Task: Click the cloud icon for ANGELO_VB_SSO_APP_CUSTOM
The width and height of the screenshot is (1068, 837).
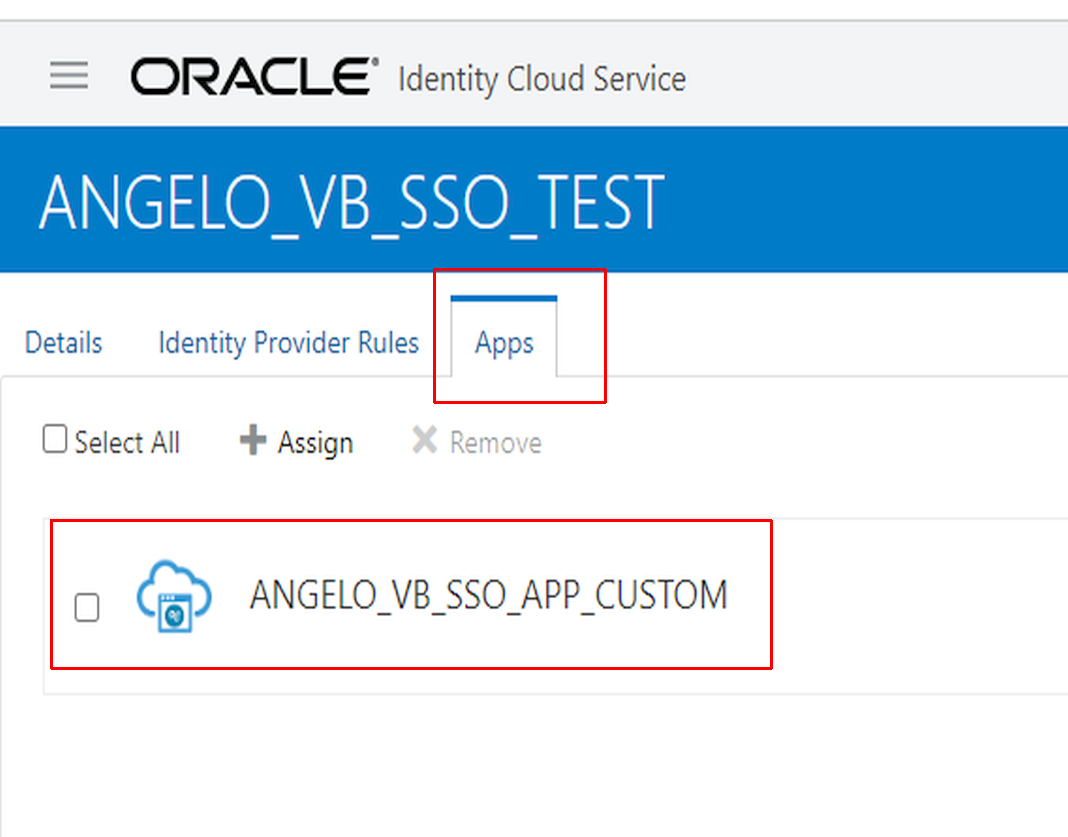Action: (x=174, y=596)
